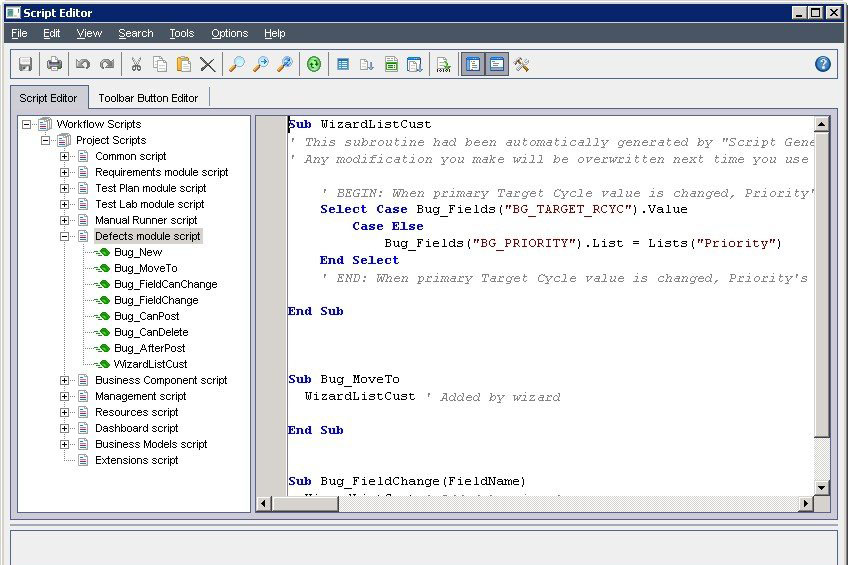Expand the Test Plan module script node

coord(64,188)
